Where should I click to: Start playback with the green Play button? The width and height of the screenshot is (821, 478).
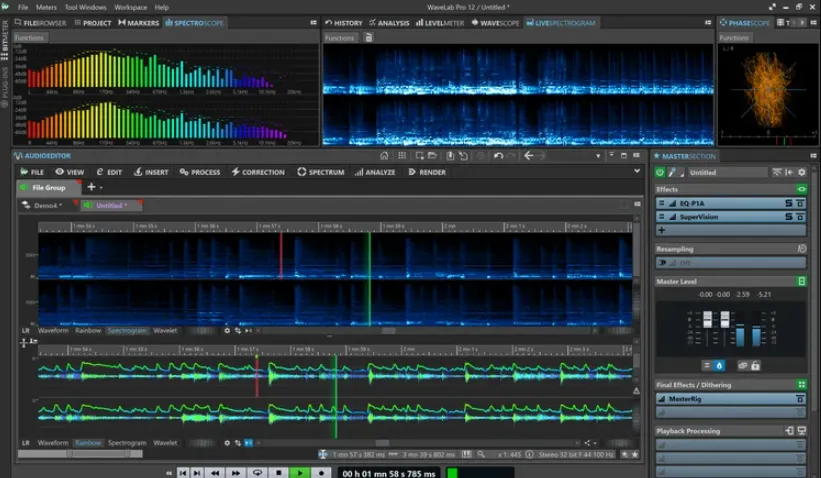click(299, 473)
